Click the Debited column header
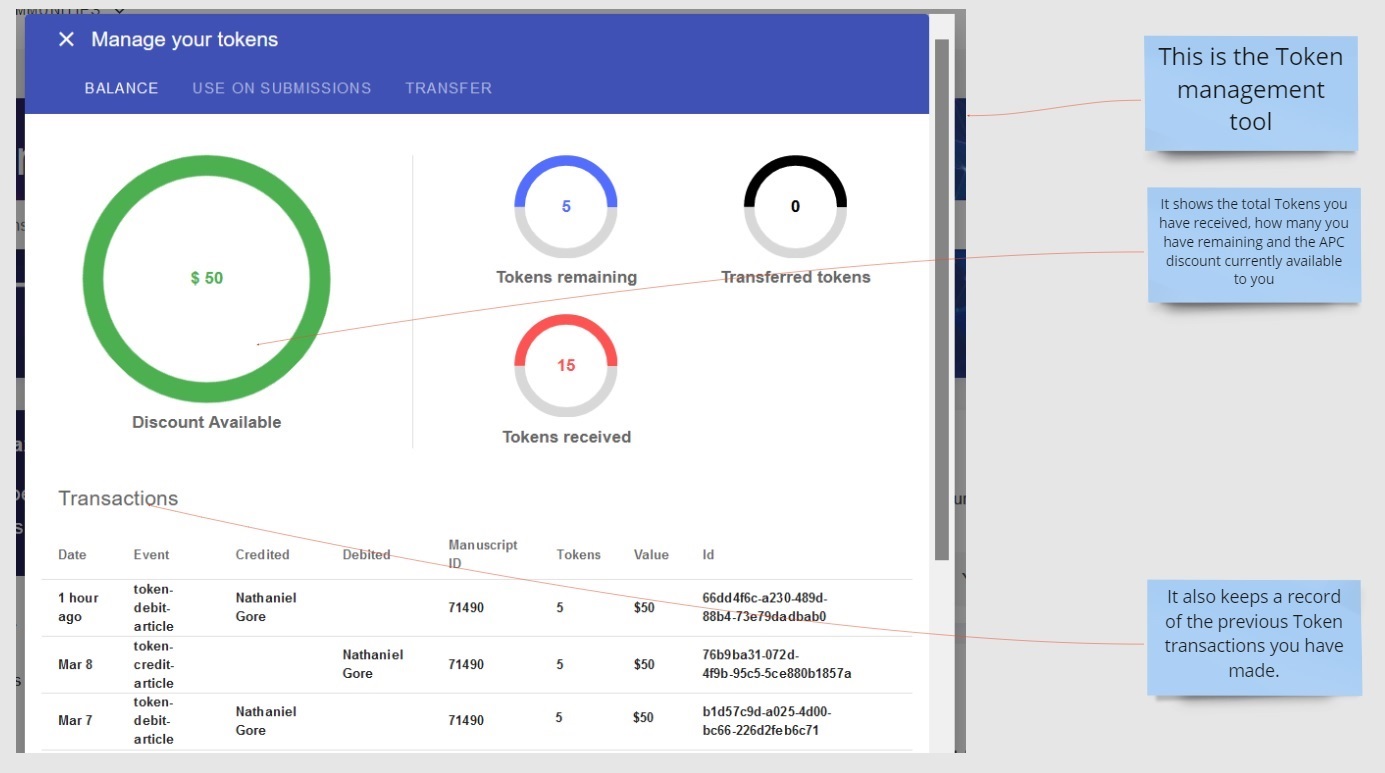This screenshot has width=1385, height=773. click(x=366, y=555)
